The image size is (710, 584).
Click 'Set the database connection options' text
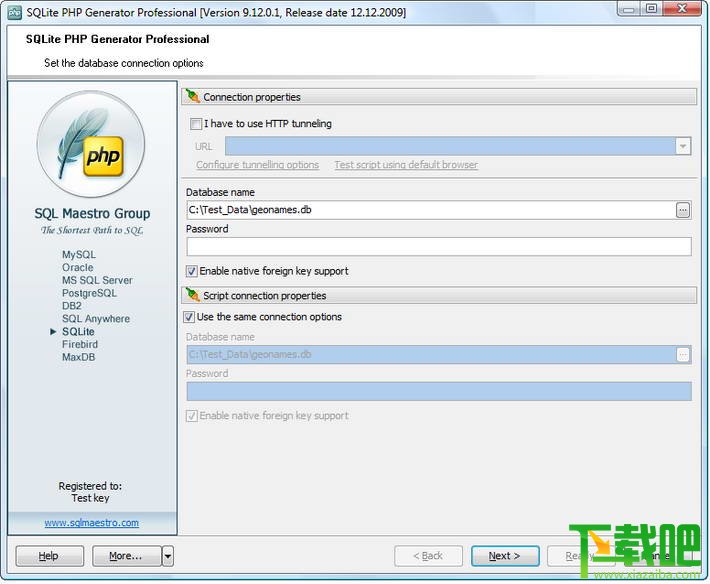coord(124,63)
